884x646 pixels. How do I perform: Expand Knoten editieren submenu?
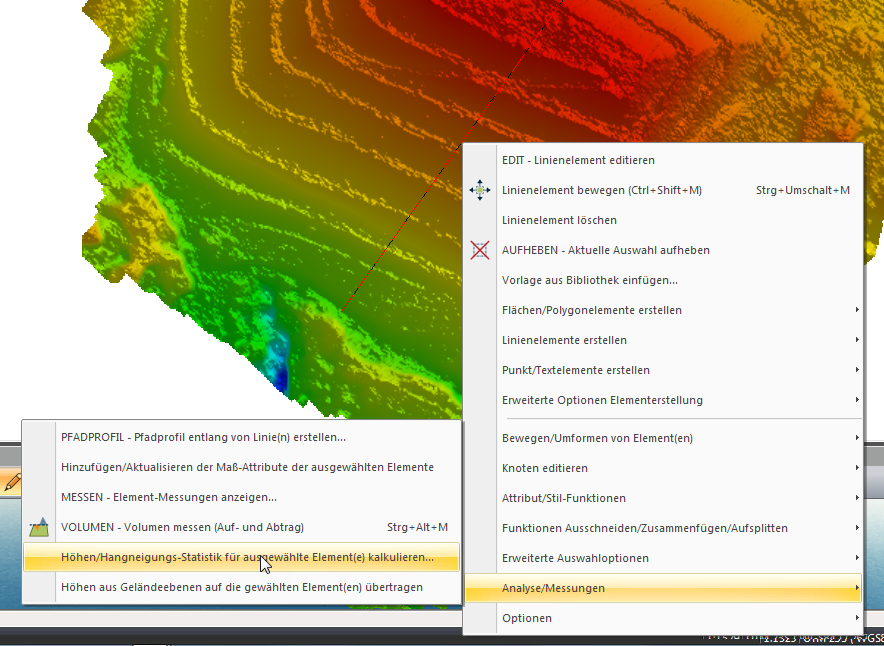click(663, 468)
